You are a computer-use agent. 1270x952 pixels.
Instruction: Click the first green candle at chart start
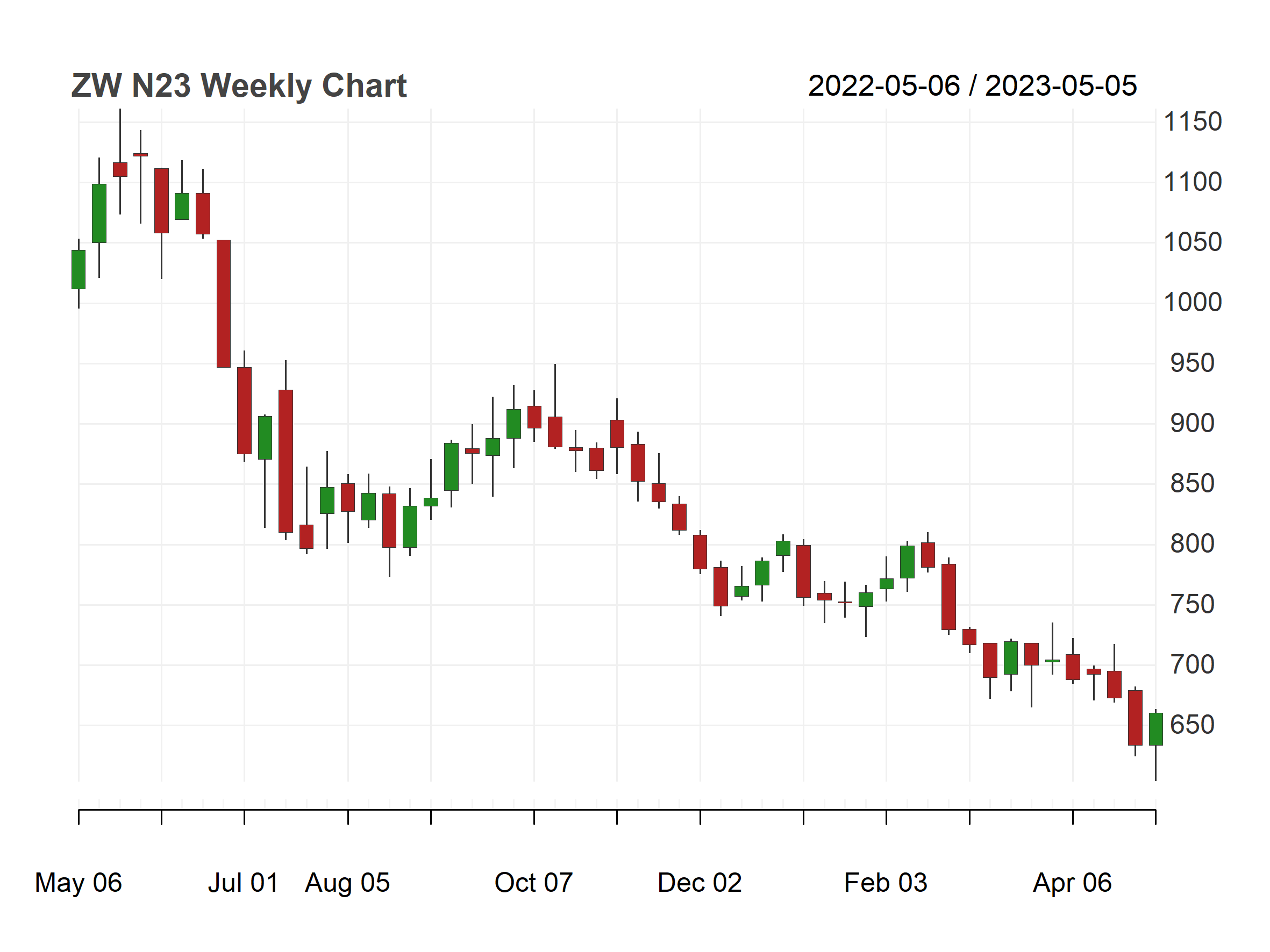pos(79,270)
